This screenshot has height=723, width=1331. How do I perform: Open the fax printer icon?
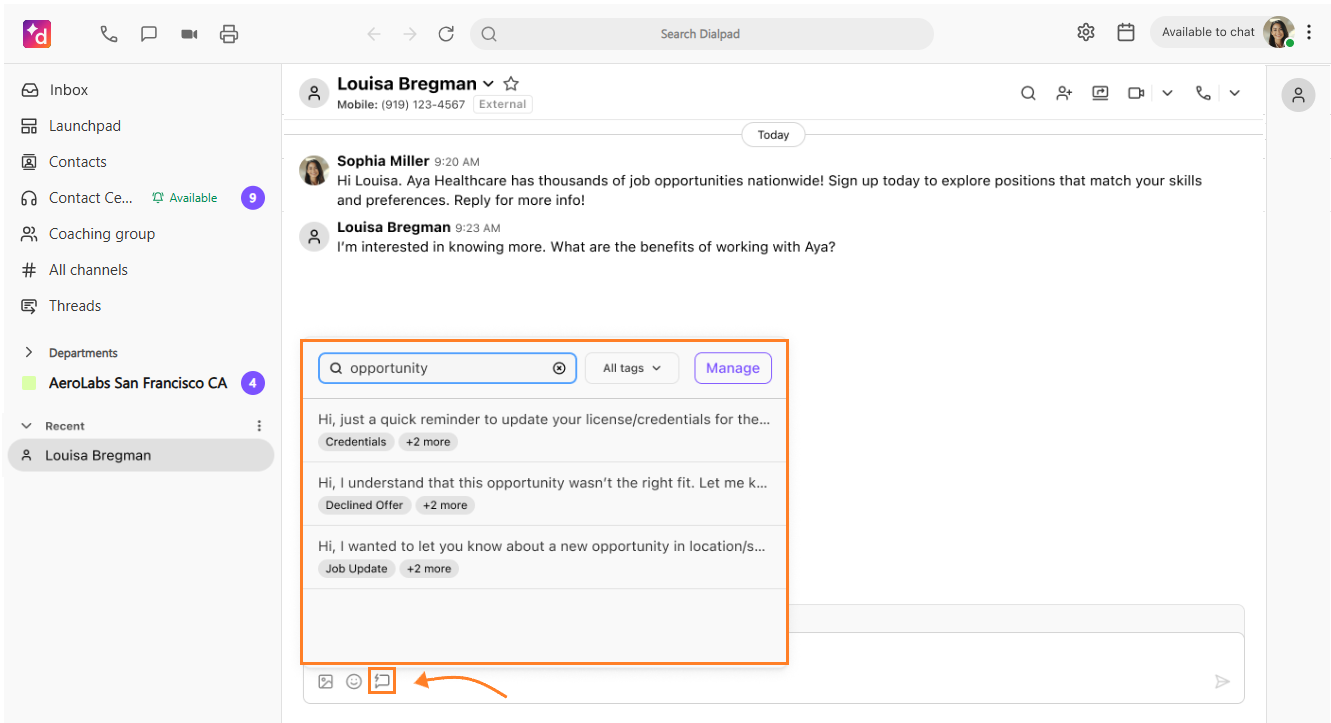tap(229, 34)
